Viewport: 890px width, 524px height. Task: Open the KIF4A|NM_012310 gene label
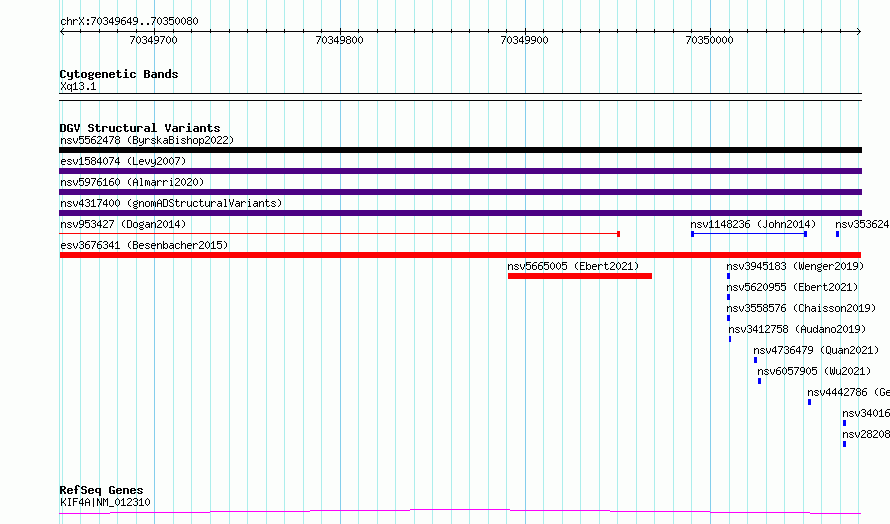pos(106,502)
